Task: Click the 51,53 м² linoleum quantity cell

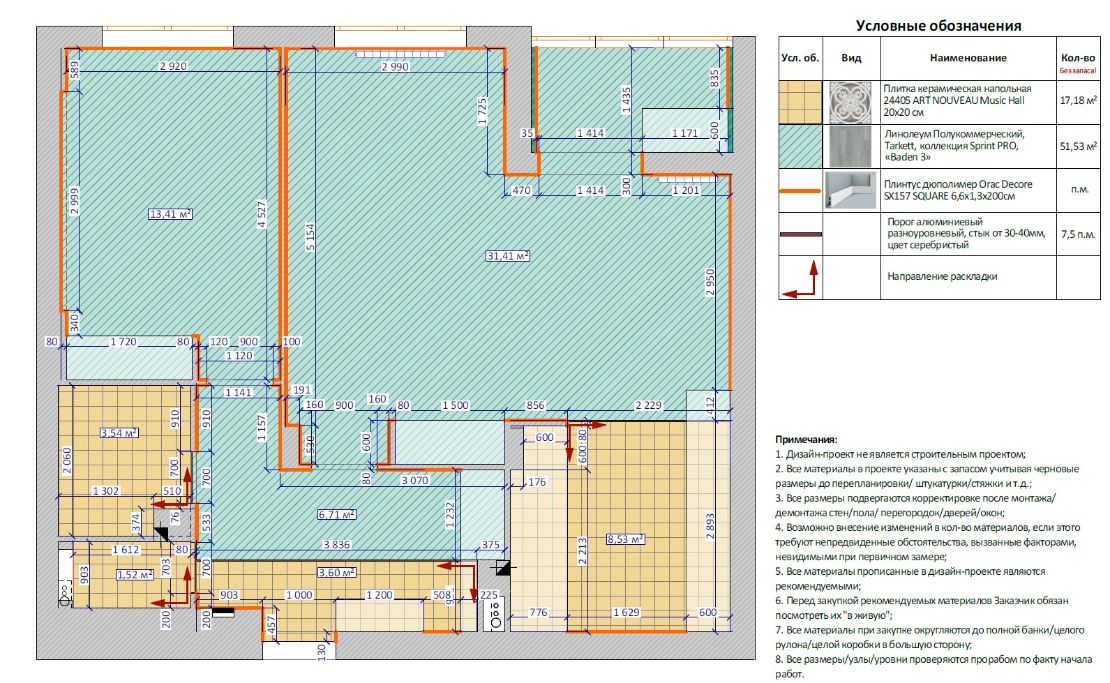Action: pos(1078,146)
